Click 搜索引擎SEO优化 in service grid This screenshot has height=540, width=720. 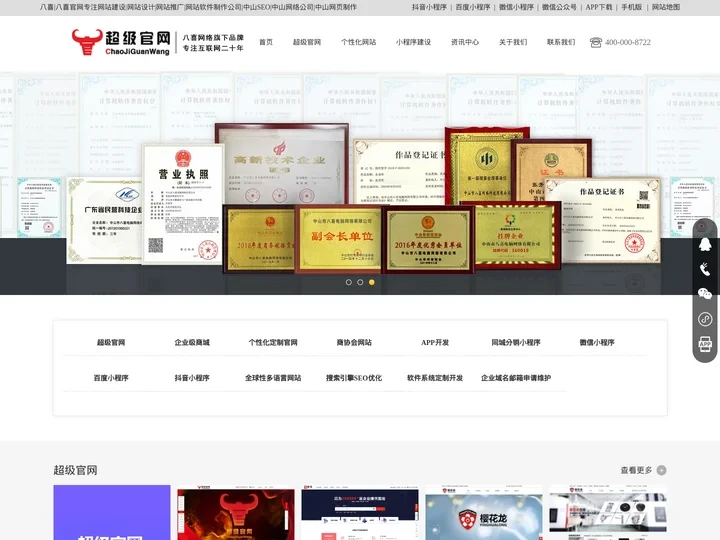point(354,378)
